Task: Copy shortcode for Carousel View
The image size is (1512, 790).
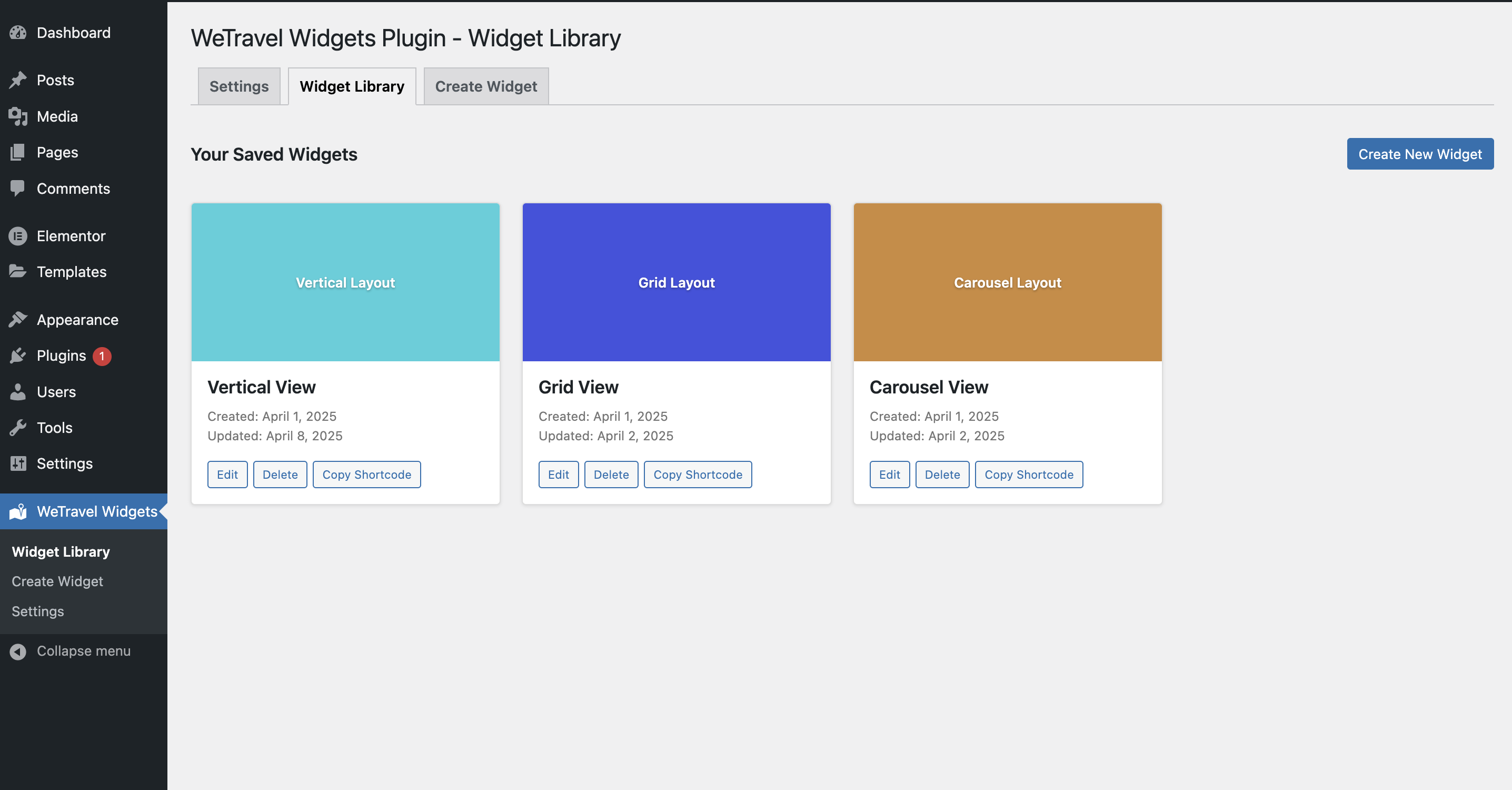Action: (1028, 475)
